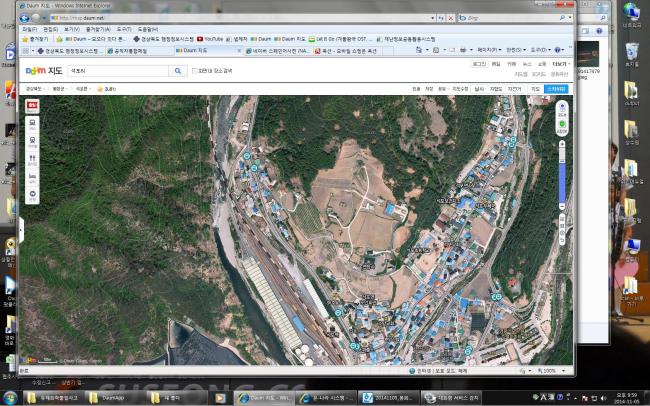This screenshot has height=406, width=650.
Task: Switch to the Naver dictionary browser tab
Action: [x=277, y=51]
